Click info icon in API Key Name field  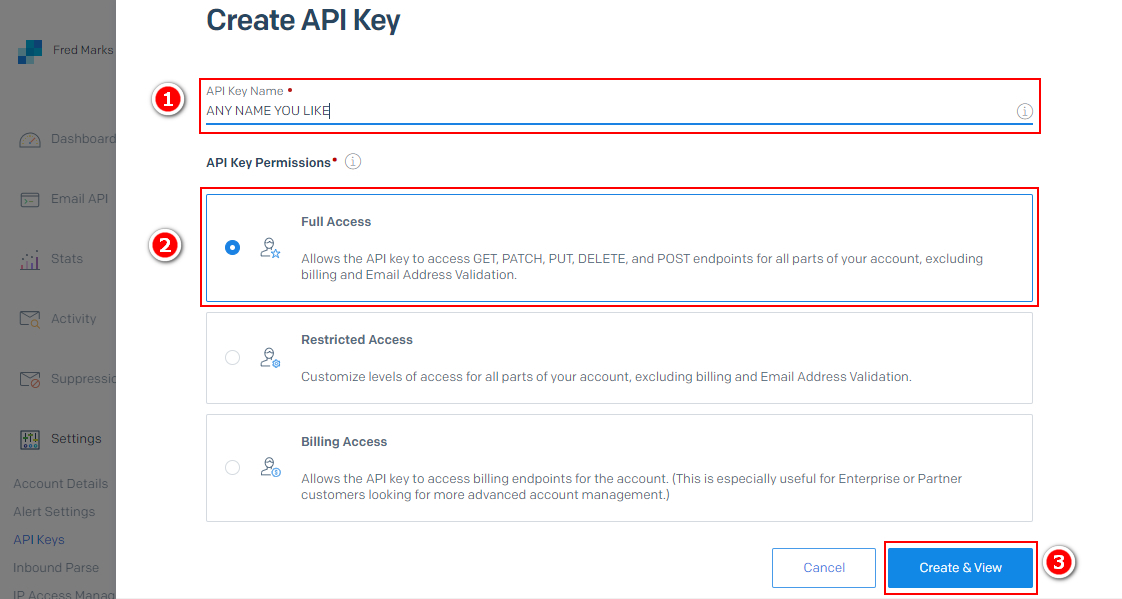(1024, 111)
